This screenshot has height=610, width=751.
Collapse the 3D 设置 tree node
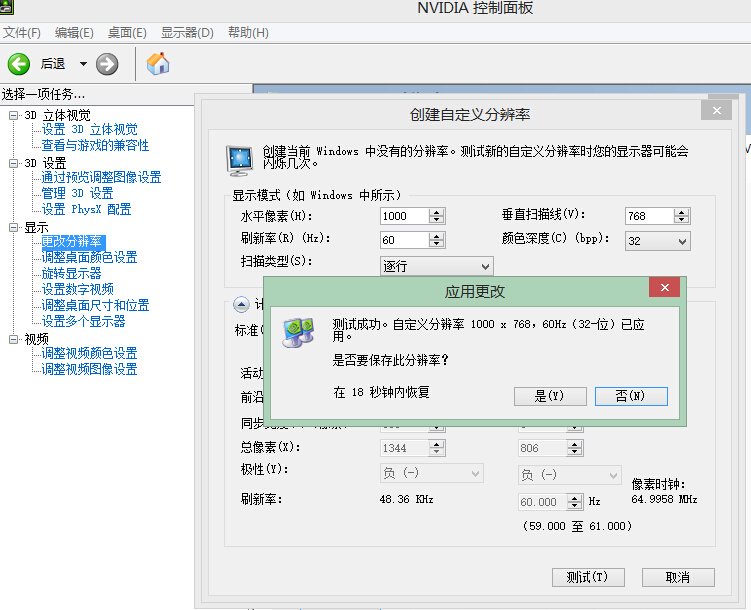(13, 163)
